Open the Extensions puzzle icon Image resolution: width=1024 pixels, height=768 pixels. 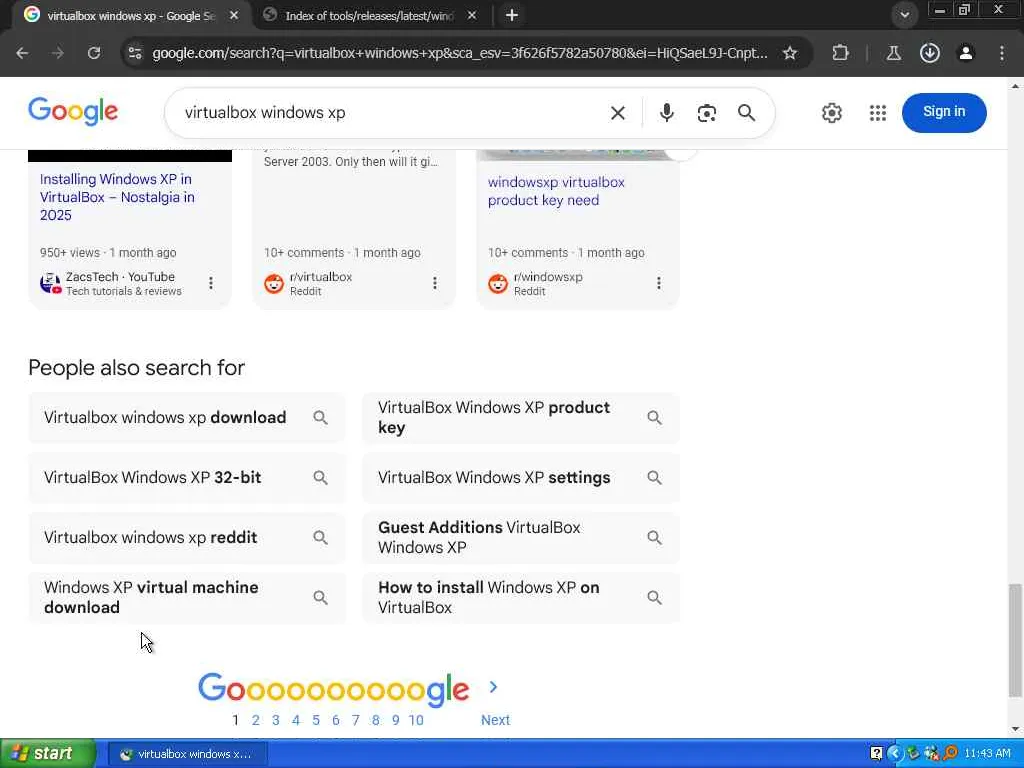pyautogui.click(x=840, y=53)
